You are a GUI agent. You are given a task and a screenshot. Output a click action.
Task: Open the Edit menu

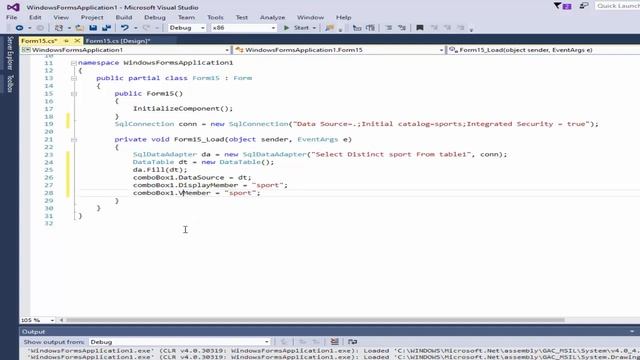[x=35, y=17]
